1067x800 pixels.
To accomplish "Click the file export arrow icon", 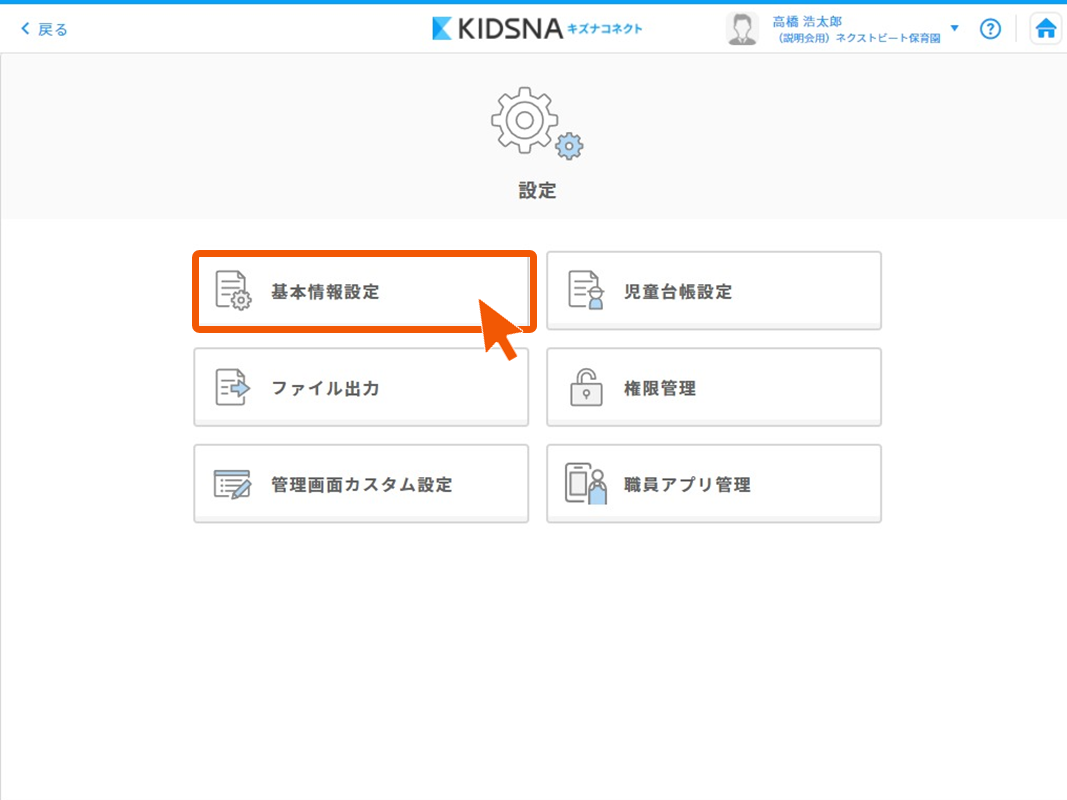I will pyautogui.click(x=233, y=387).
